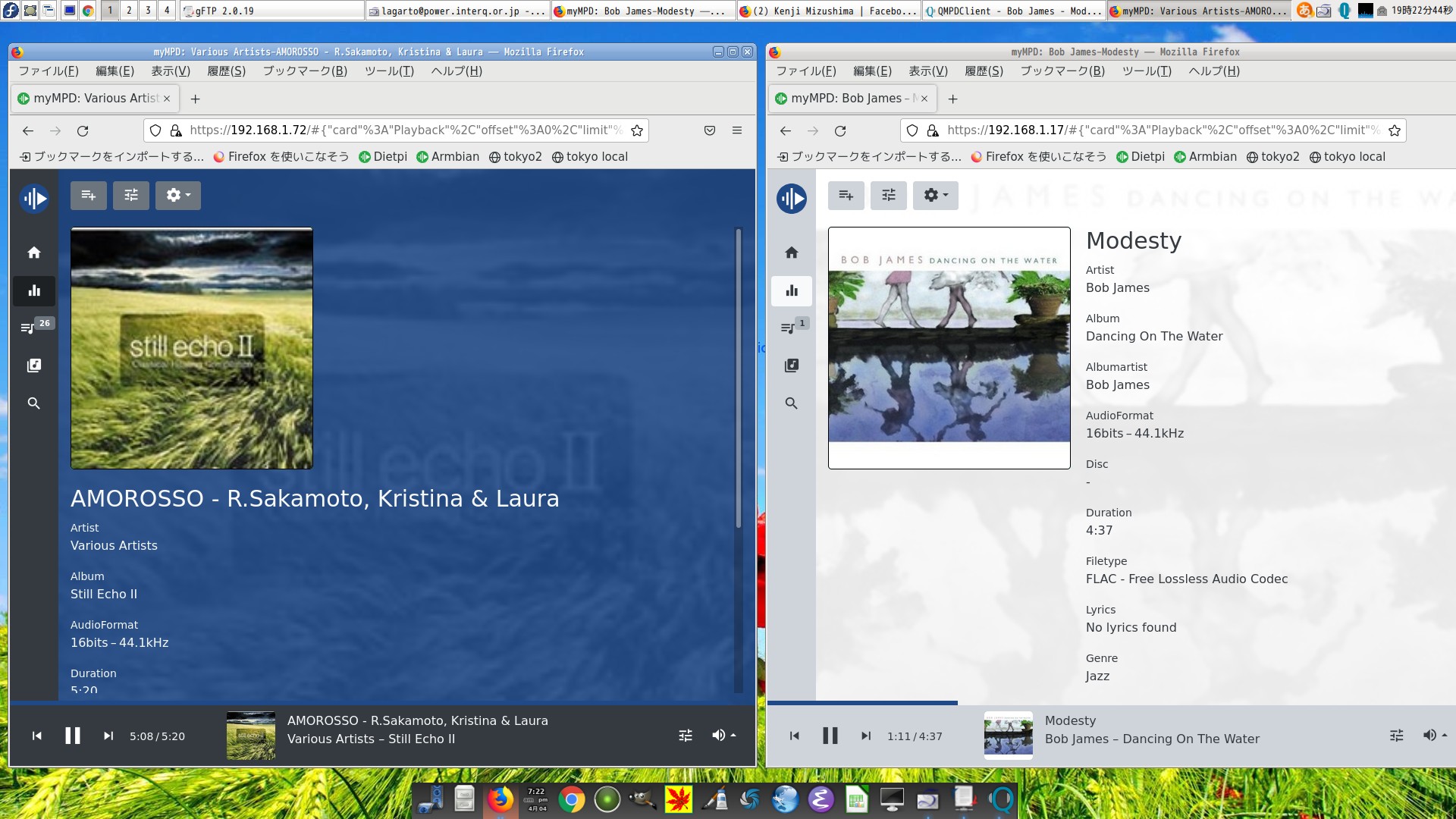Open the tokyo local bookmark in right Firefox

click(x=1347, y=157)
